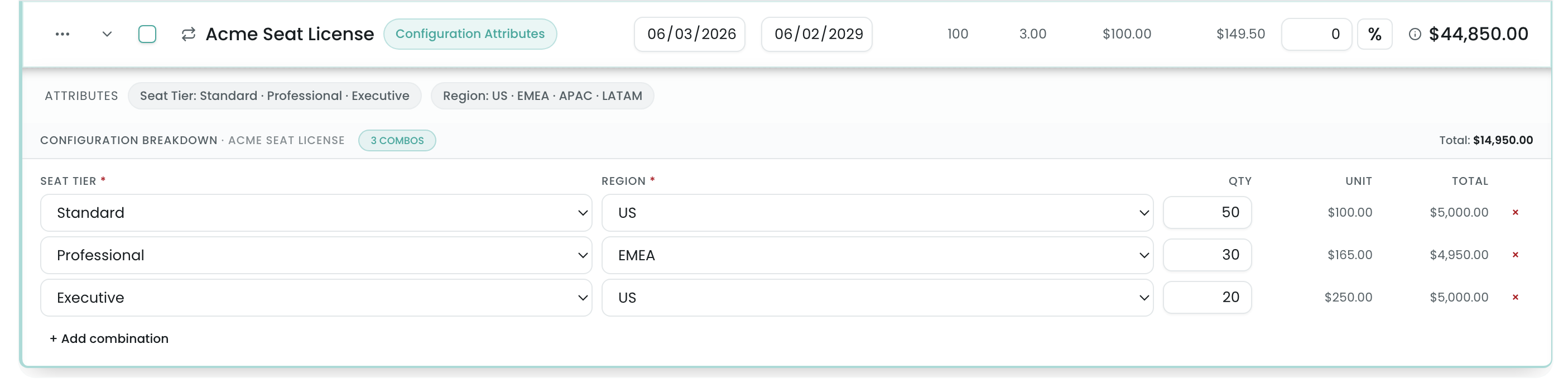1568x382 pixels.
Task: Click the end date field 06/02/2029
Action: [817, 34]
